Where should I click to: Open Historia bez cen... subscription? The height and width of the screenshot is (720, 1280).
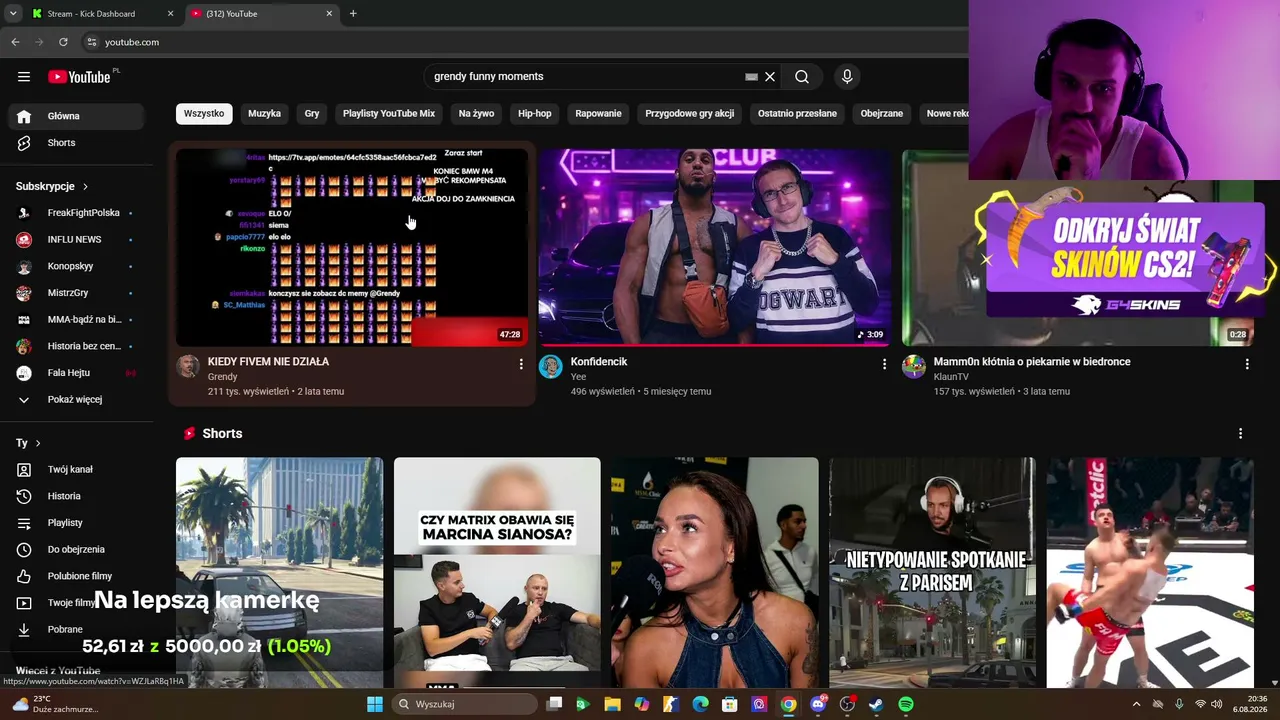[78, 346]
